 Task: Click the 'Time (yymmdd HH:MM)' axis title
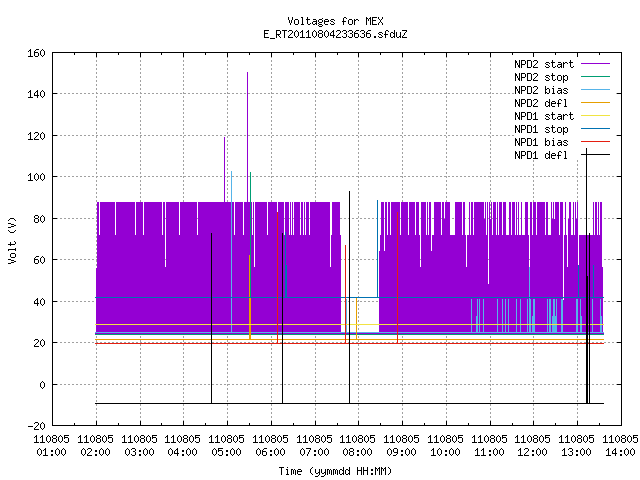(x=335, y=471)
